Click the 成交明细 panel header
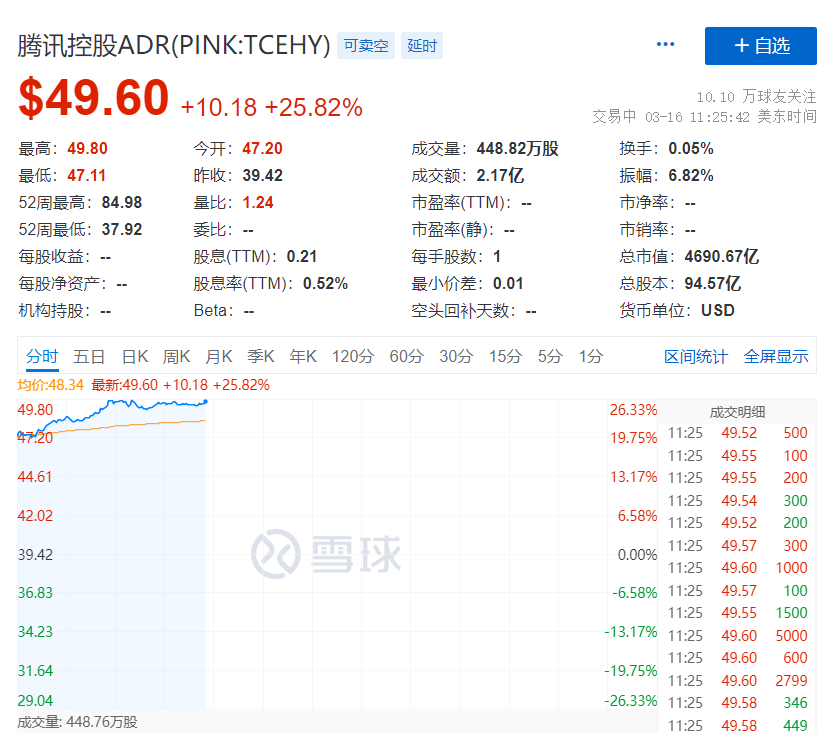Image resolution: width=827 pixels, height=733 pixels. (x=737, y=412)
